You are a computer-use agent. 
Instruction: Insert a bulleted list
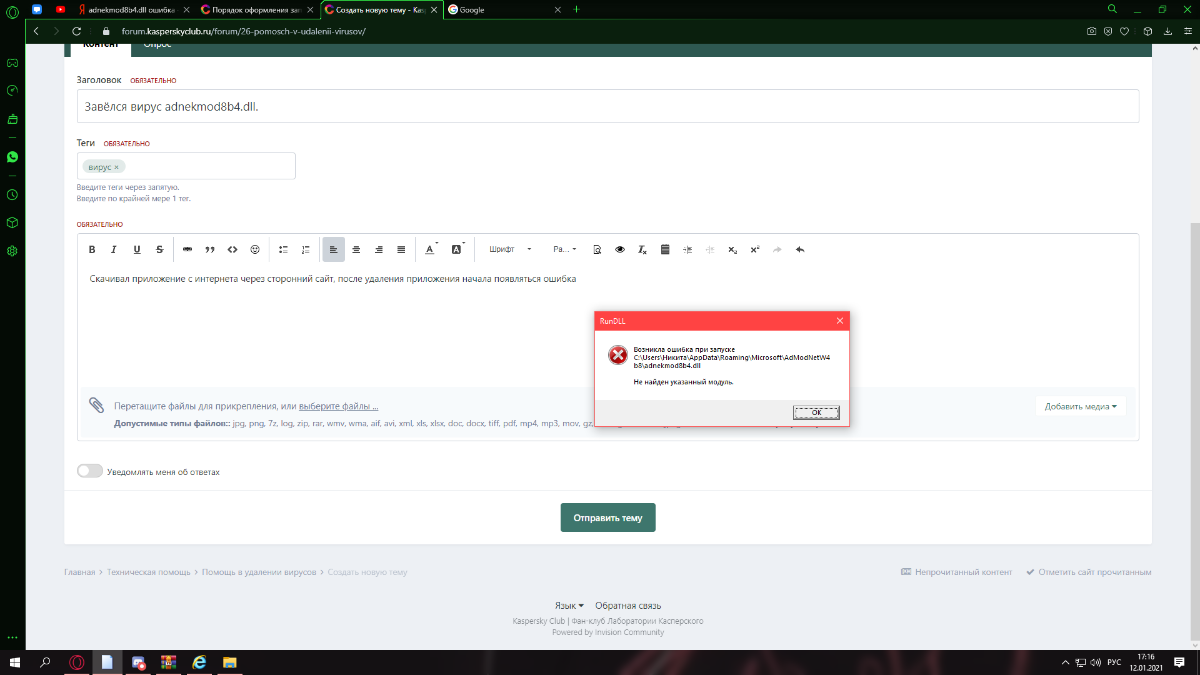tap(283, 249)
